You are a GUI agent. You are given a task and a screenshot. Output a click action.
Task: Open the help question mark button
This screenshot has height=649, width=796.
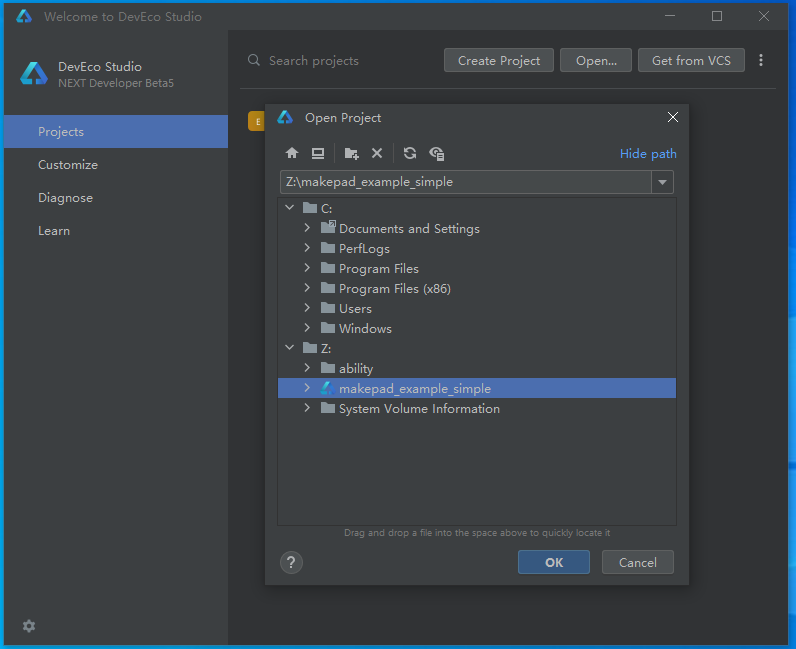point(291,562)
